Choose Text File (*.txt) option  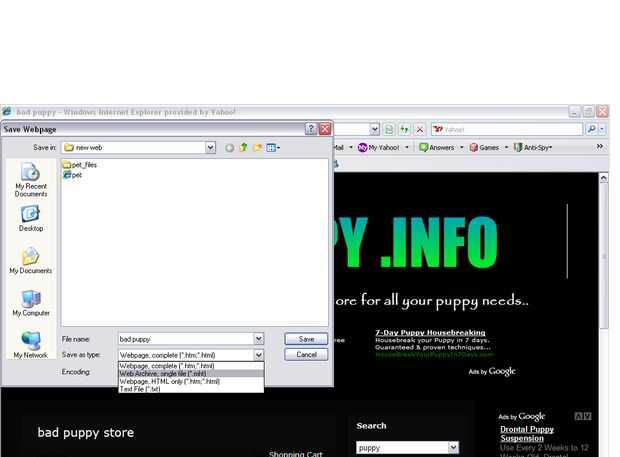(191, 389)
